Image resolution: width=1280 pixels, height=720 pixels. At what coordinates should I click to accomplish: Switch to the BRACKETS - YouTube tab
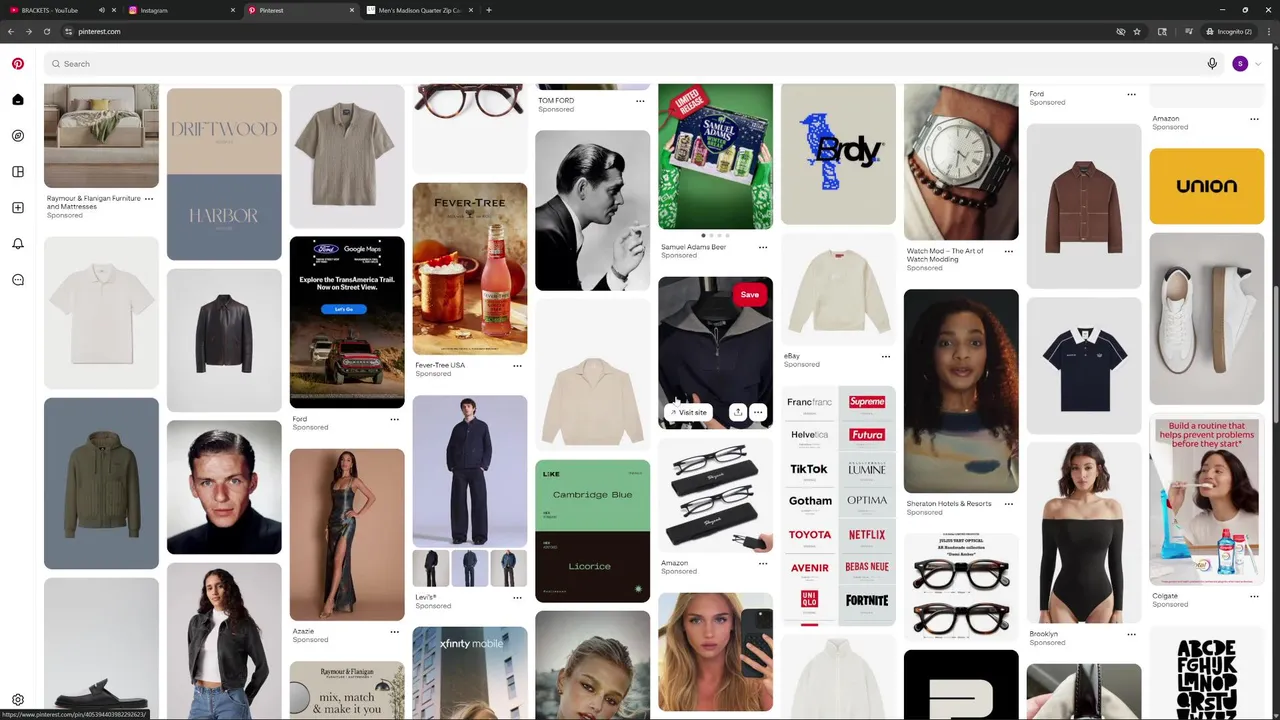tap(50, 10)
